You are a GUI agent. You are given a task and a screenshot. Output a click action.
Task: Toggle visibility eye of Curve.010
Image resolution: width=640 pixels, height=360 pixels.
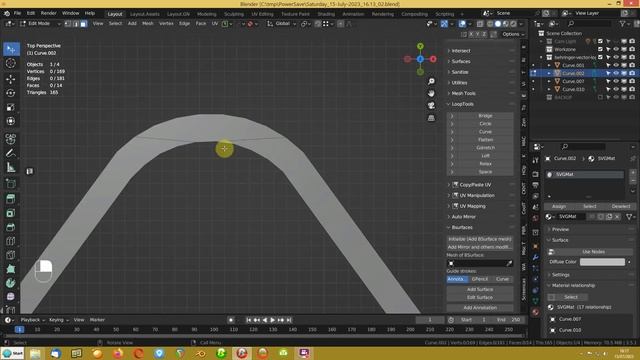pos(616,89)
